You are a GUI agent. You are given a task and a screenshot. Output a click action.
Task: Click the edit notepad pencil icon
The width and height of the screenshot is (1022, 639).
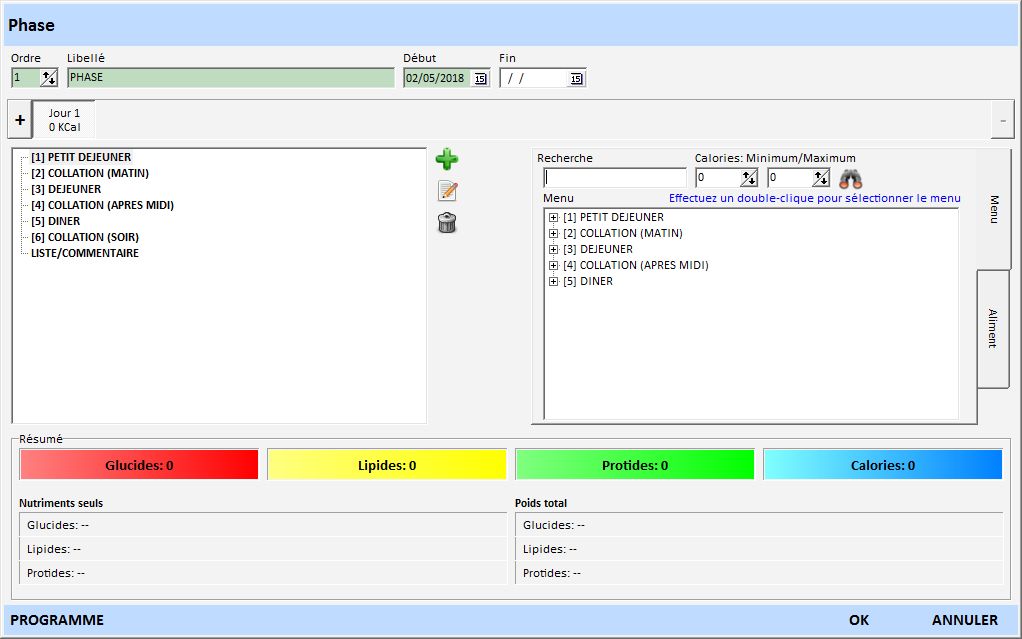pyautogui.click(x=447, y=191)
